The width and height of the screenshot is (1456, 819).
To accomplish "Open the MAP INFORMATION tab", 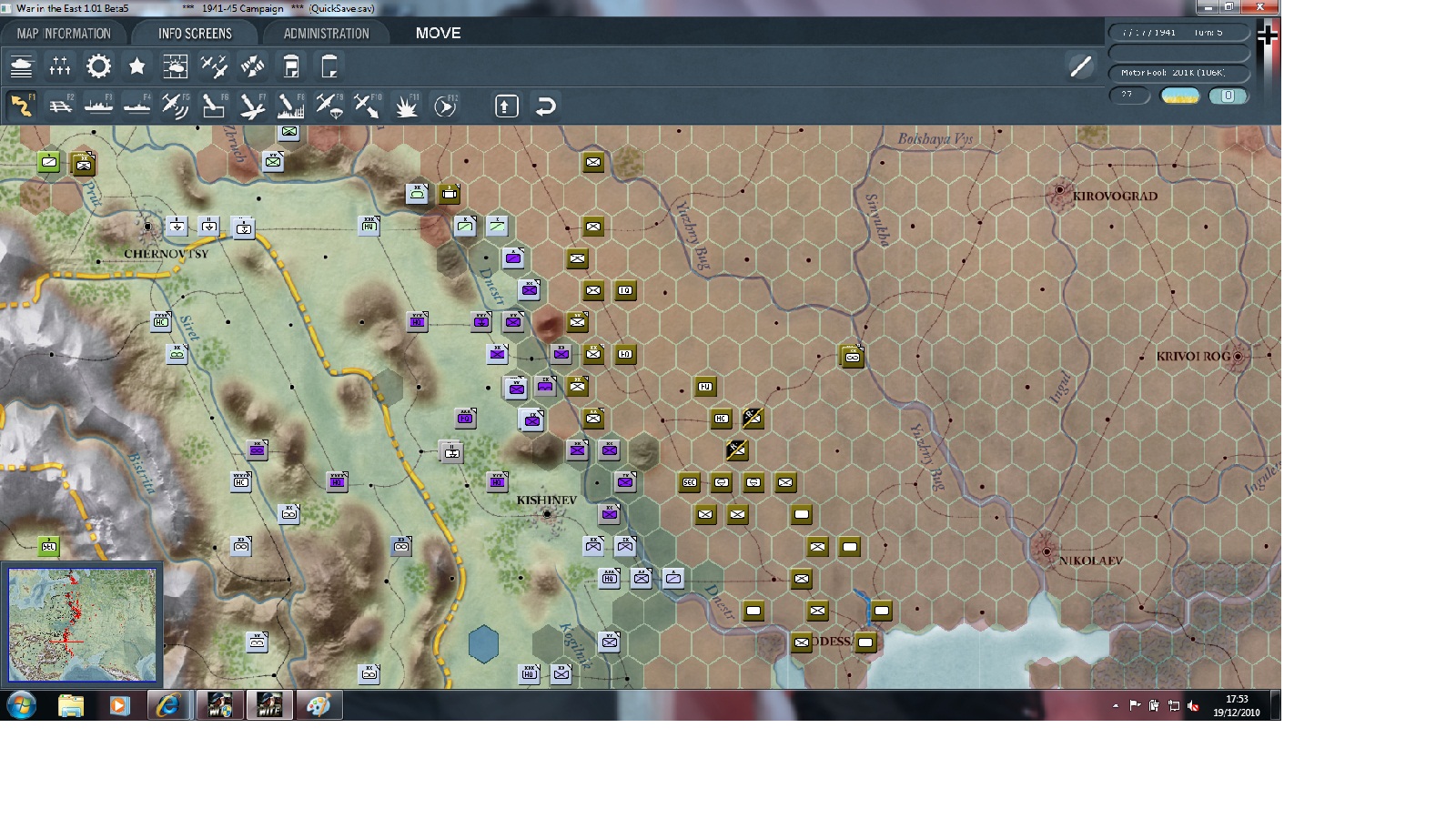I will 64,34.
